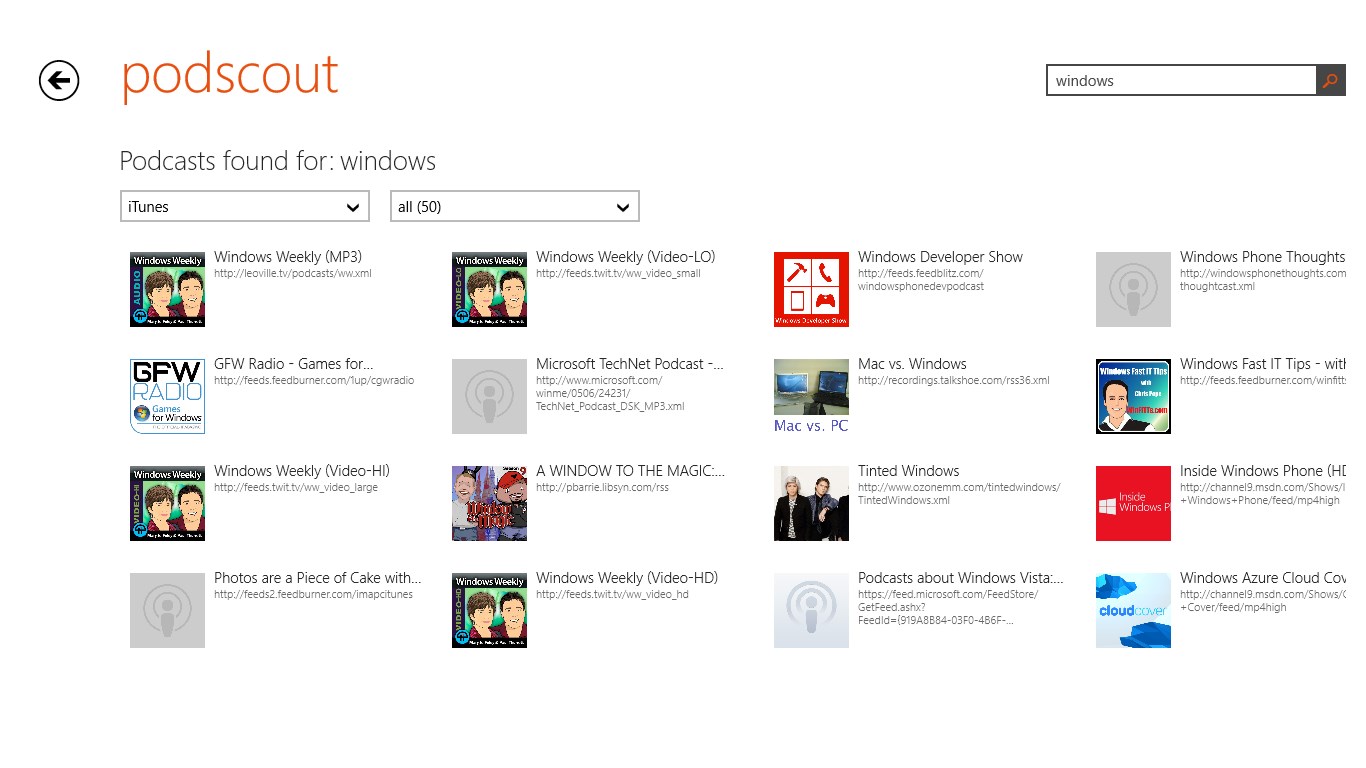Open the Windows Developer Show red tile icon
The width and height of the screenshot is (1366, 768).
point(811,289)
